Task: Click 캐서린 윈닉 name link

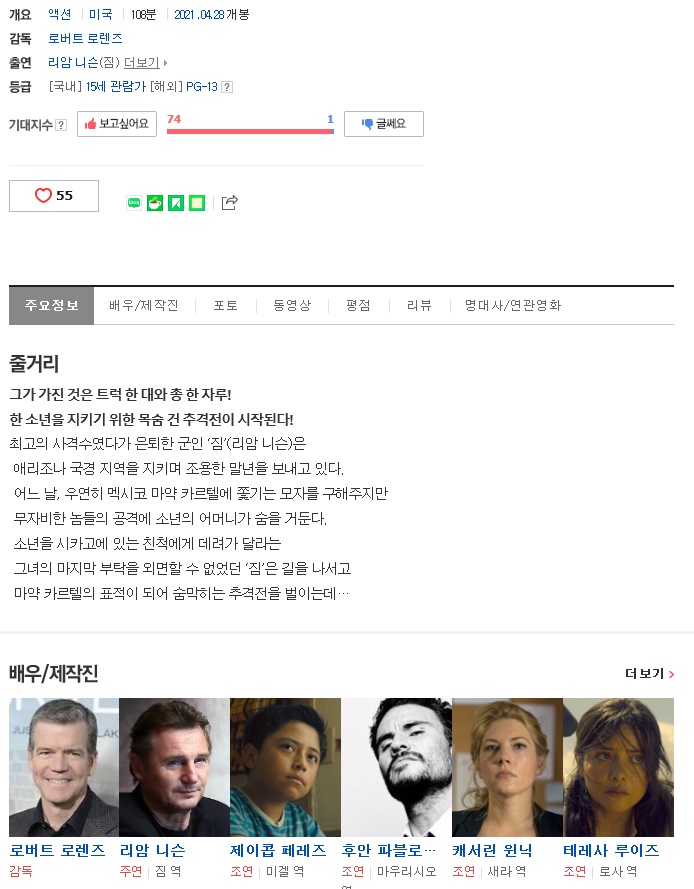Action: 492,850
